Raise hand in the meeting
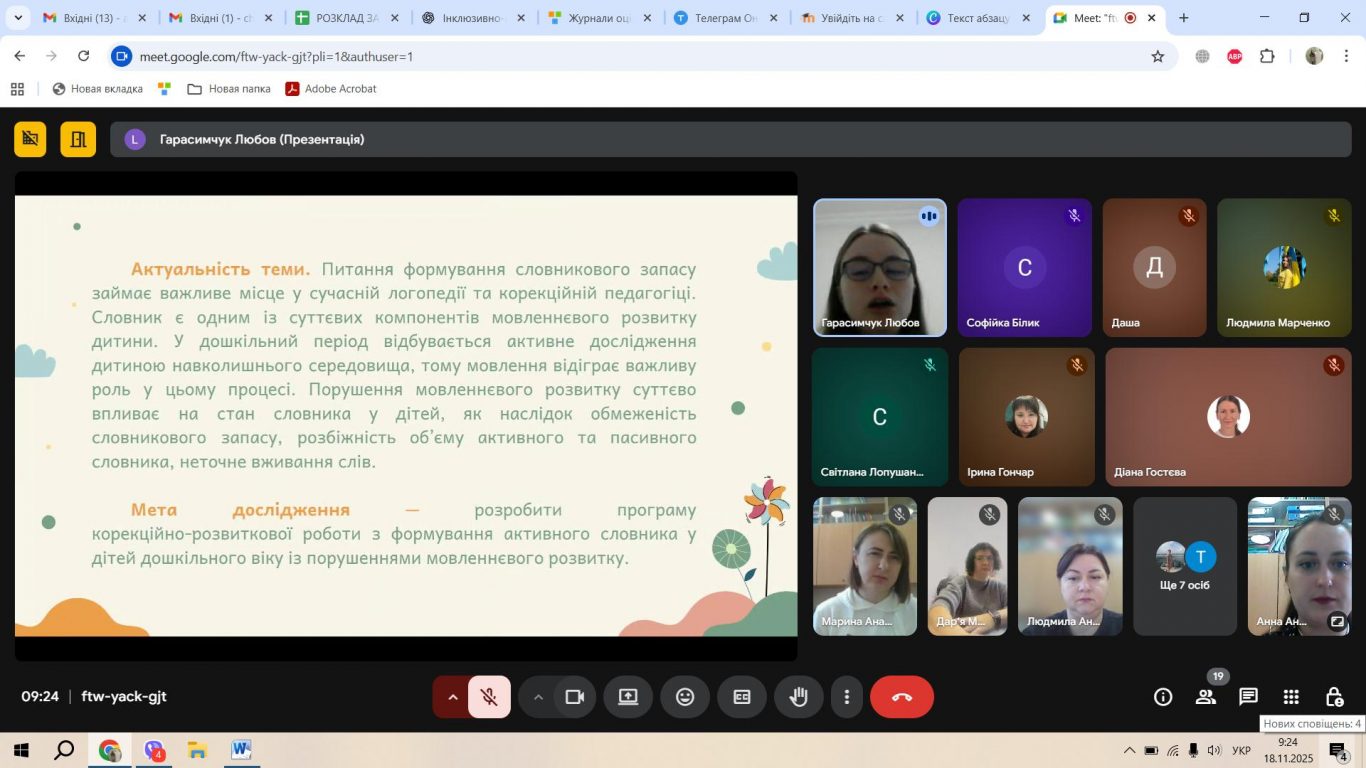The width and height of the screenshot is (1366, 768). pyautogui.click(x=798, y=697)
